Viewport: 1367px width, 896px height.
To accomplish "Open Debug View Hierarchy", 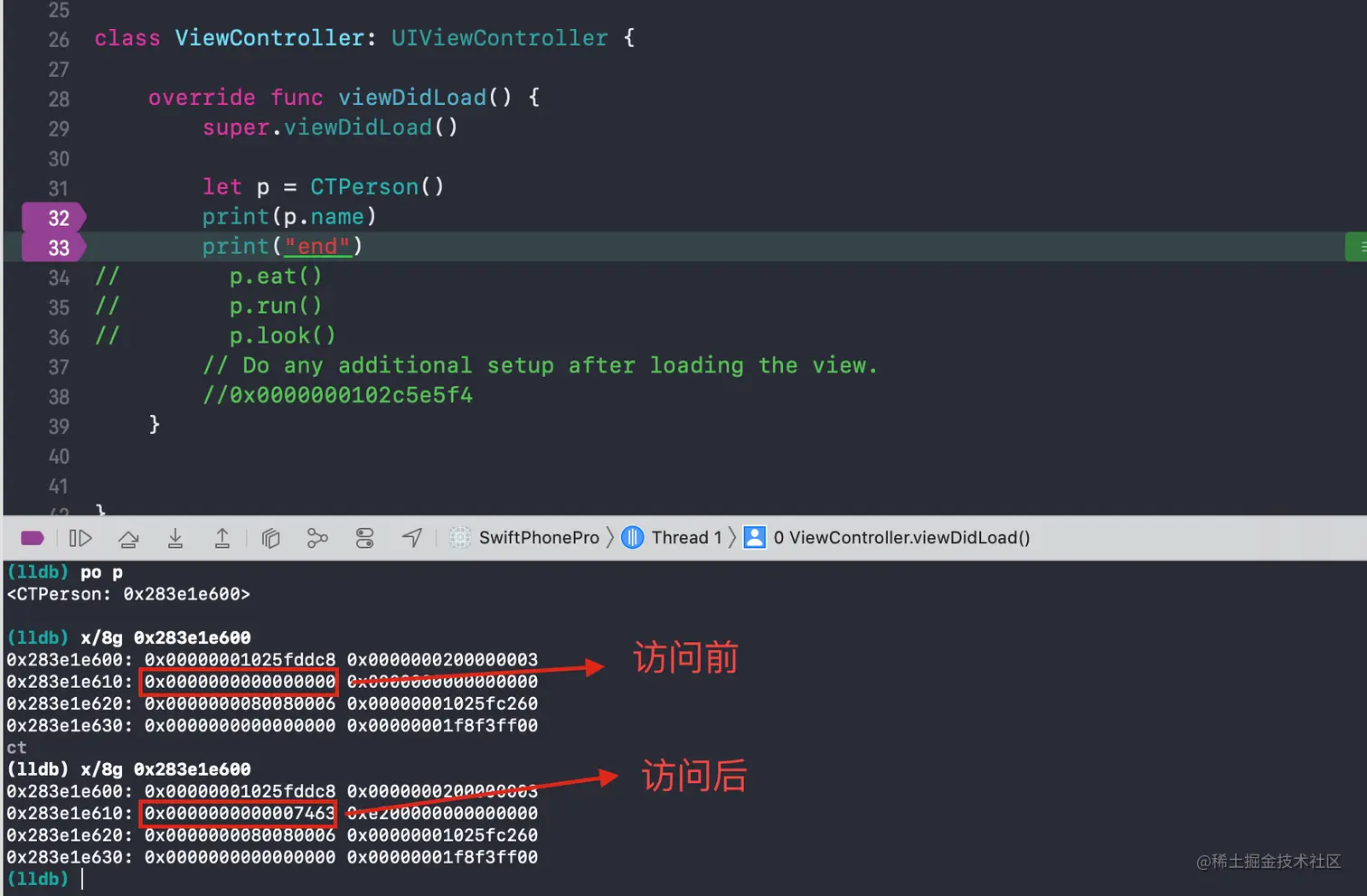I will click(270, 538).
